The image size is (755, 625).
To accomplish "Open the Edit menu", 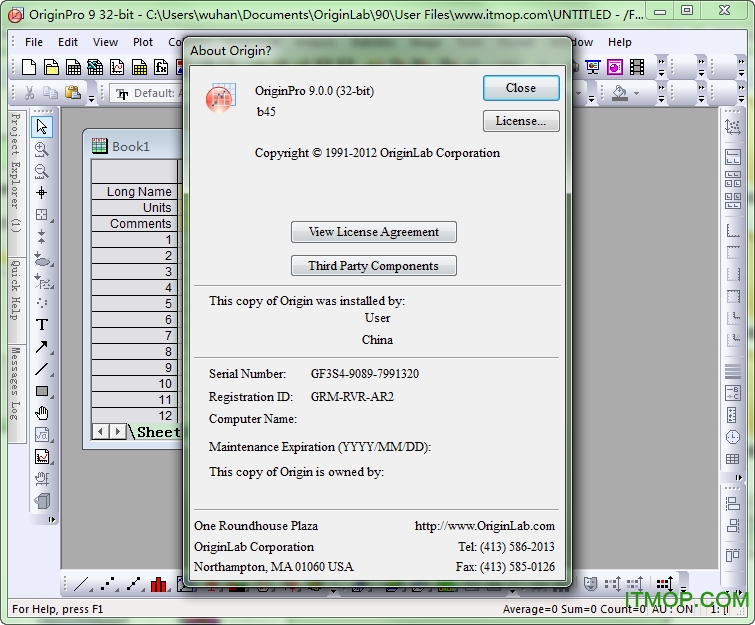I will (x=68, y=42).
